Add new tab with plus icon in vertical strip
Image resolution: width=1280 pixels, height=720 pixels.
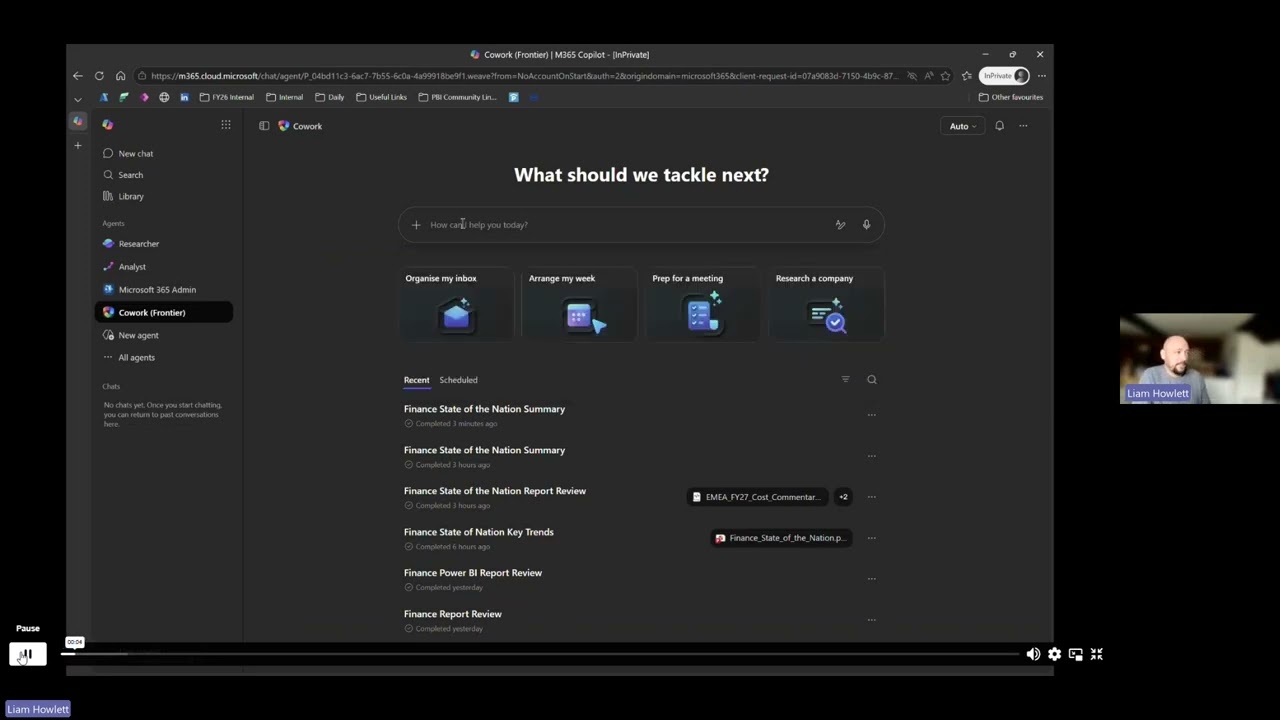point(78,146)
